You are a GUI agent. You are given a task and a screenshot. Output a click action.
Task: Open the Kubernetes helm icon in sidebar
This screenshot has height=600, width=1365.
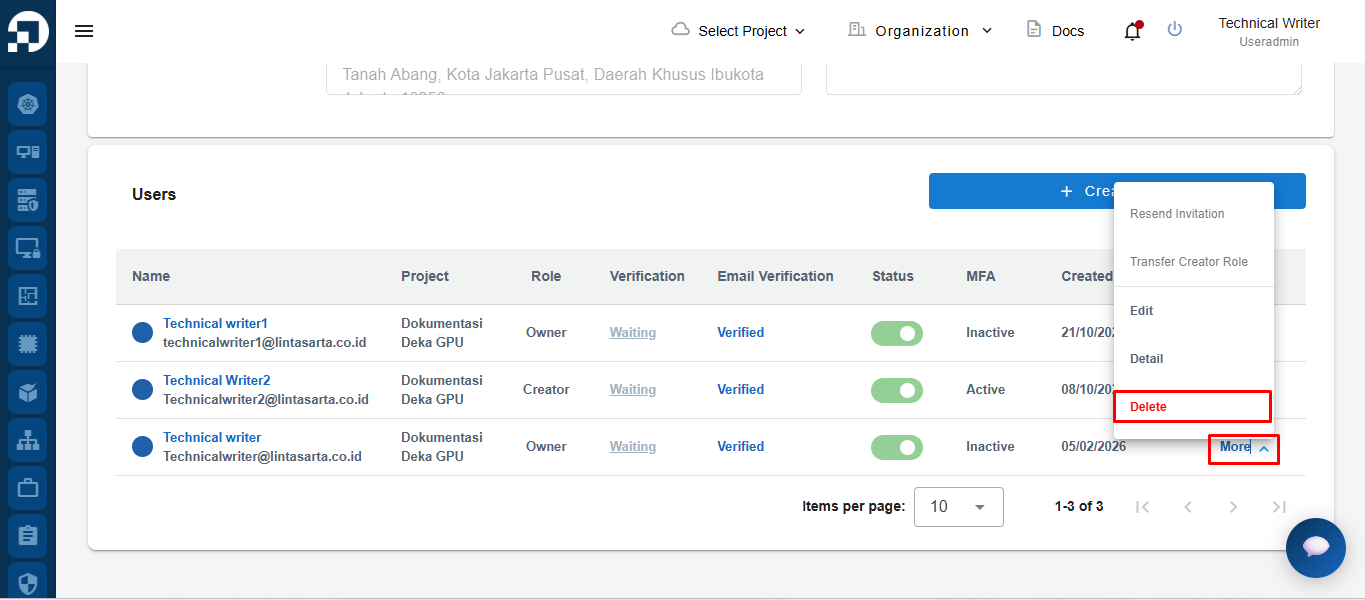(x=28, y=104)
